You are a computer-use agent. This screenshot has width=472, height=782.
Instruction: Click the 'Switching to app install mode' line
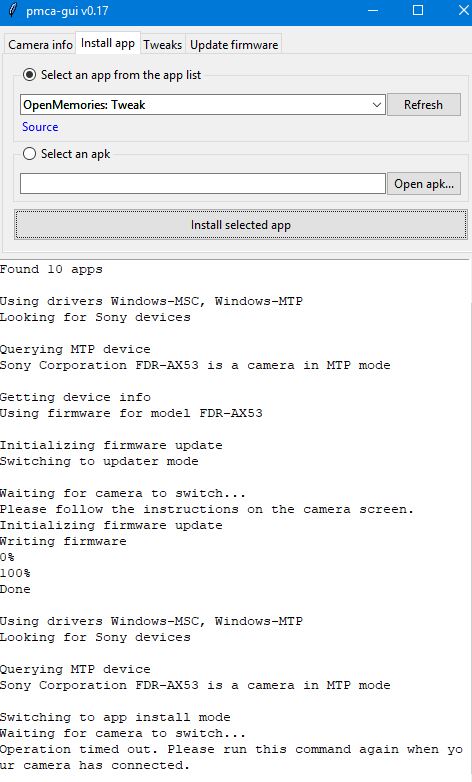[115, 717]
